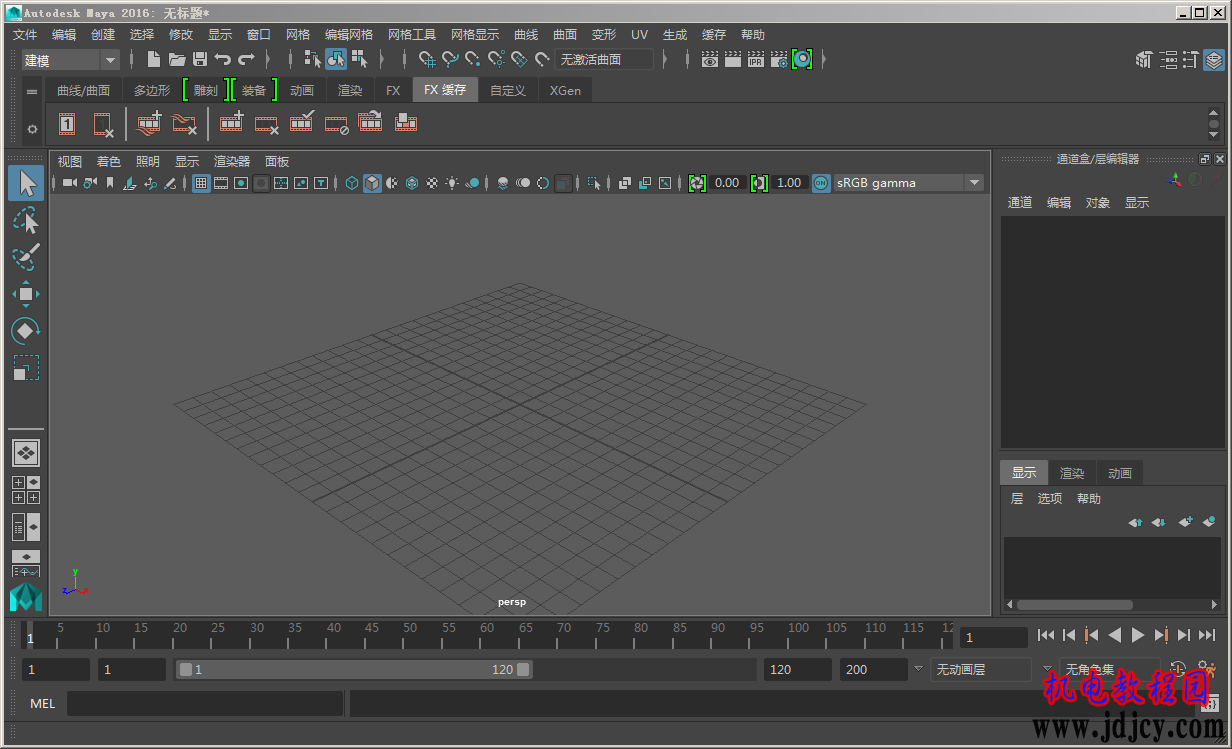Open the 文件 menu
The width and height of the screenshot is (1232, 749).
25,35
